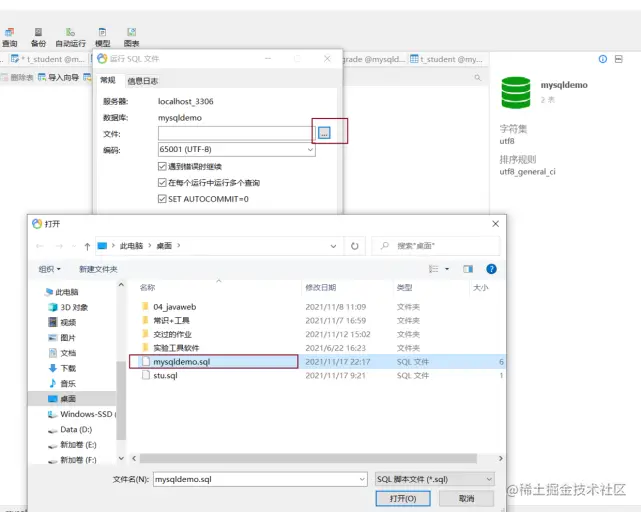This screenshot has height=512, width=641.
Task: Expand the recent locations chevron
Action: 74,246
